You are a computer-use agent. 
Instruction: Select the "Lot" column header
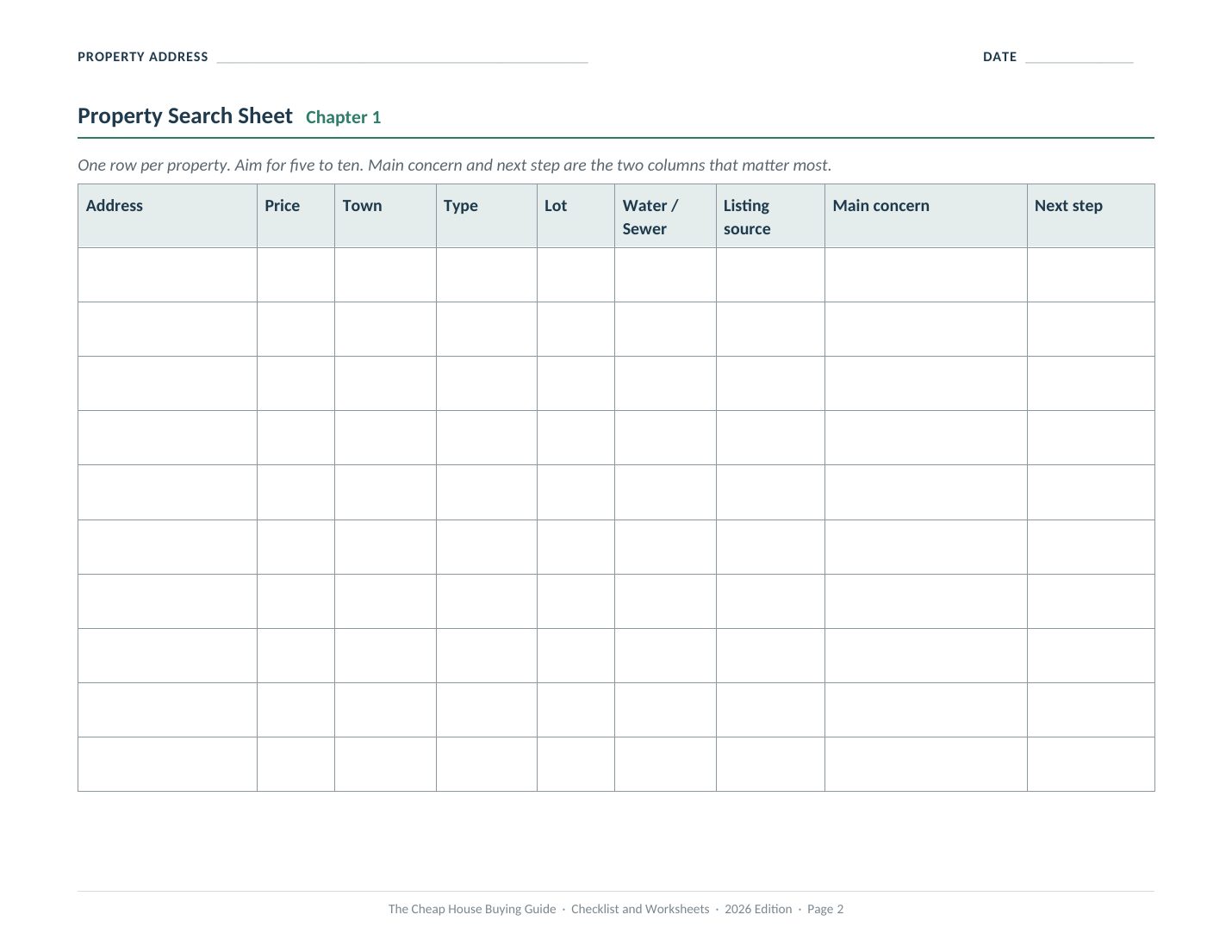576,216
